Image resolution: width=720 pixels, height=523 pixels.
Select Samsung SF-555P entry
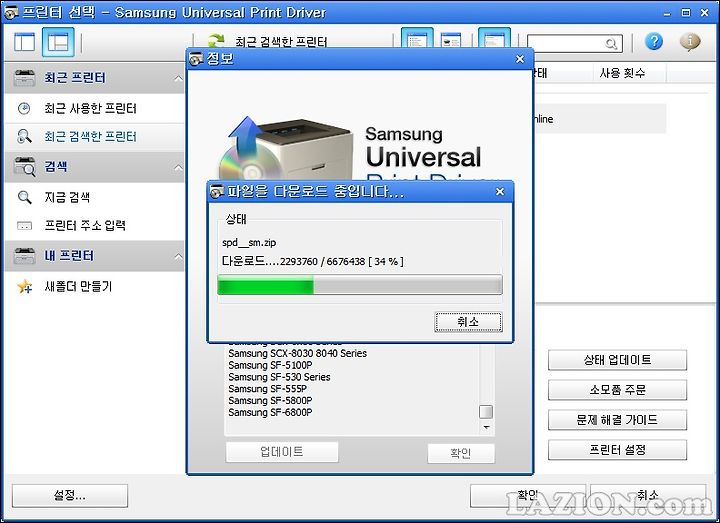tap(268, 389)
